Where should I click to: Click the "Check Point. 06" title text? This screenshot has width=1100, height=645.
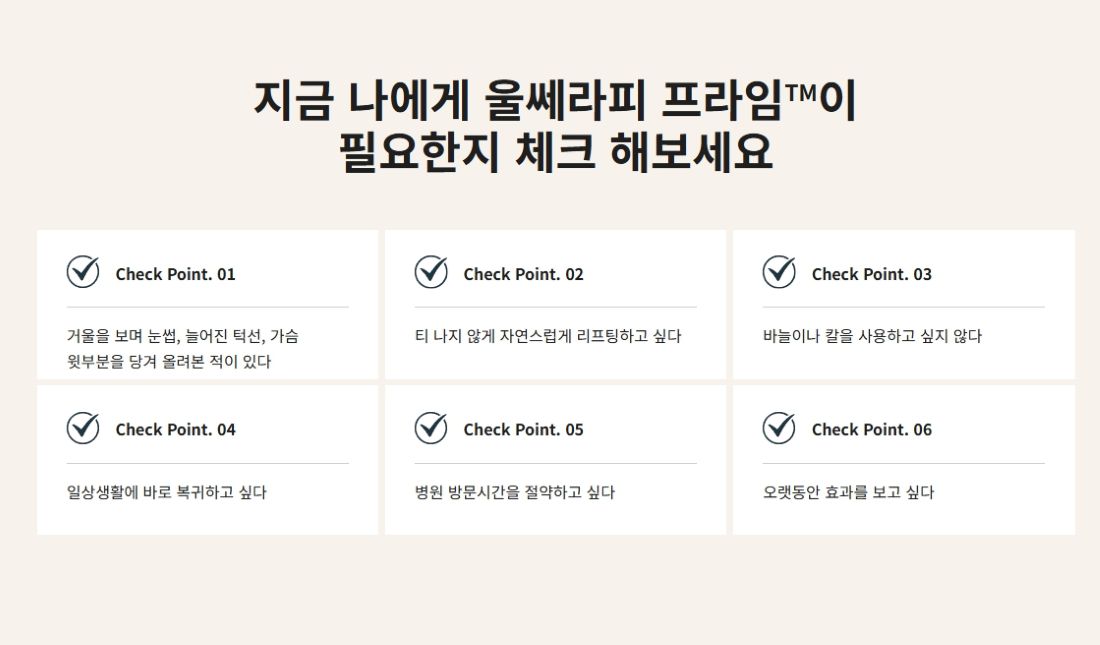pyautogui.click(x=871, y=430)
